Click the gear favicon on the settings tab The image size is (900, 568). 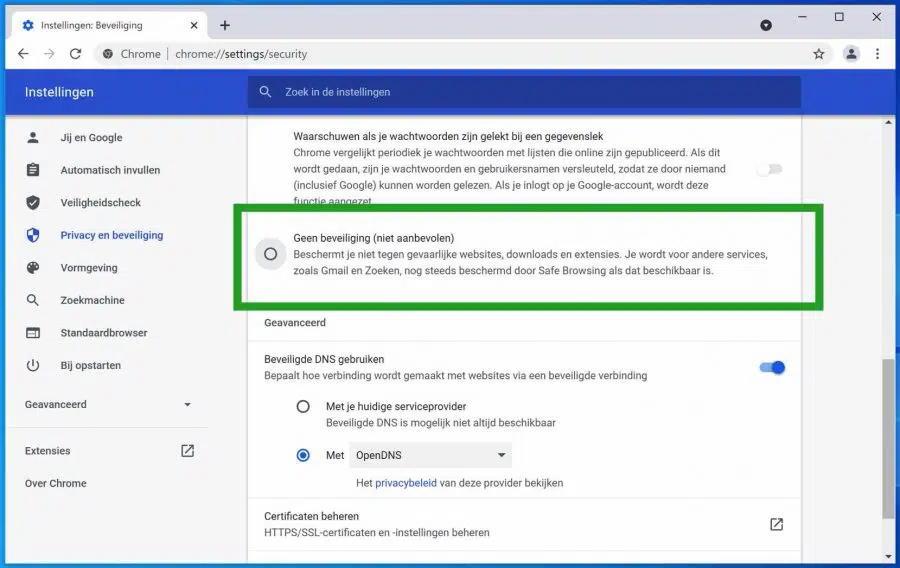(x=28, y=25)
